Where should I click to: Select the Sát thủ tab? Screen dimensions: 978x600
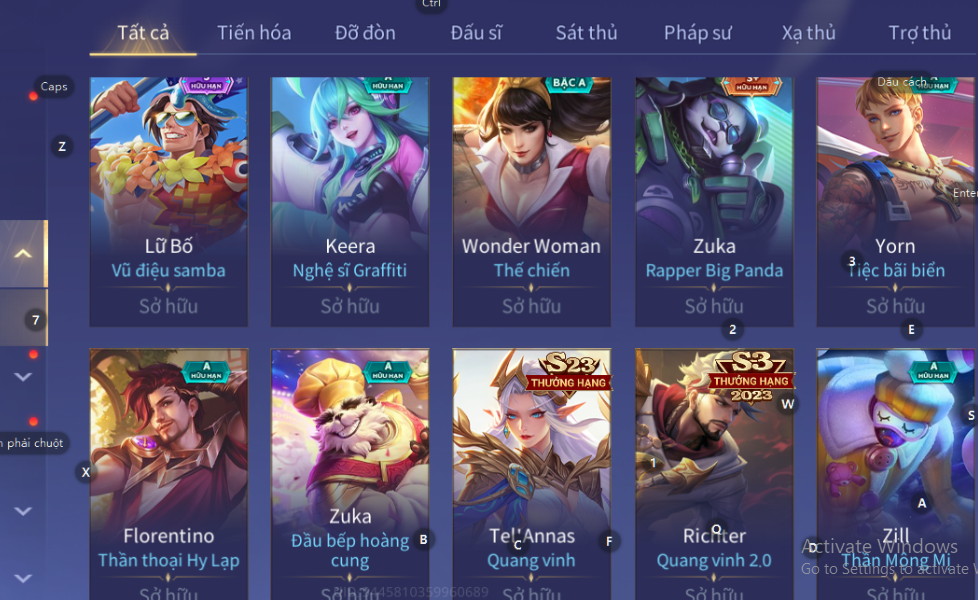click(x=586, y=32)
